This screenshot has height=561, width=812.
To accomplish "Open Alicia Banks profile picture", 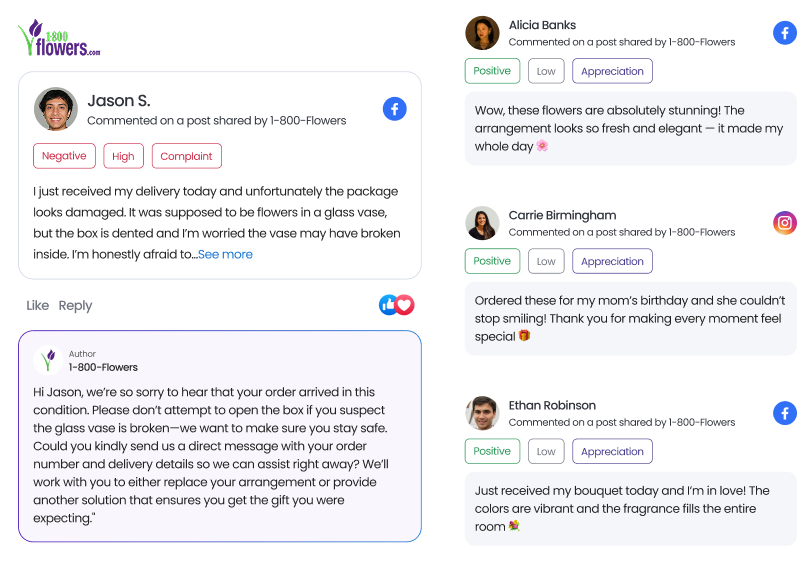I will 482,33.
